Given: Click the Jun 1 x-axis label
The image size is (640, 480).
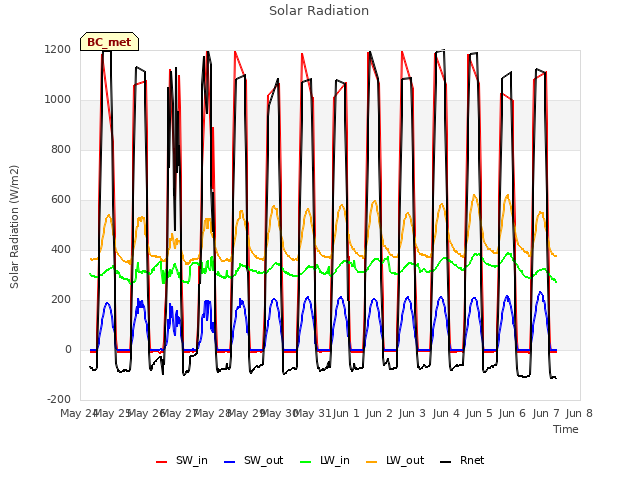Looking at the screenshot, I should pos(346,413).
